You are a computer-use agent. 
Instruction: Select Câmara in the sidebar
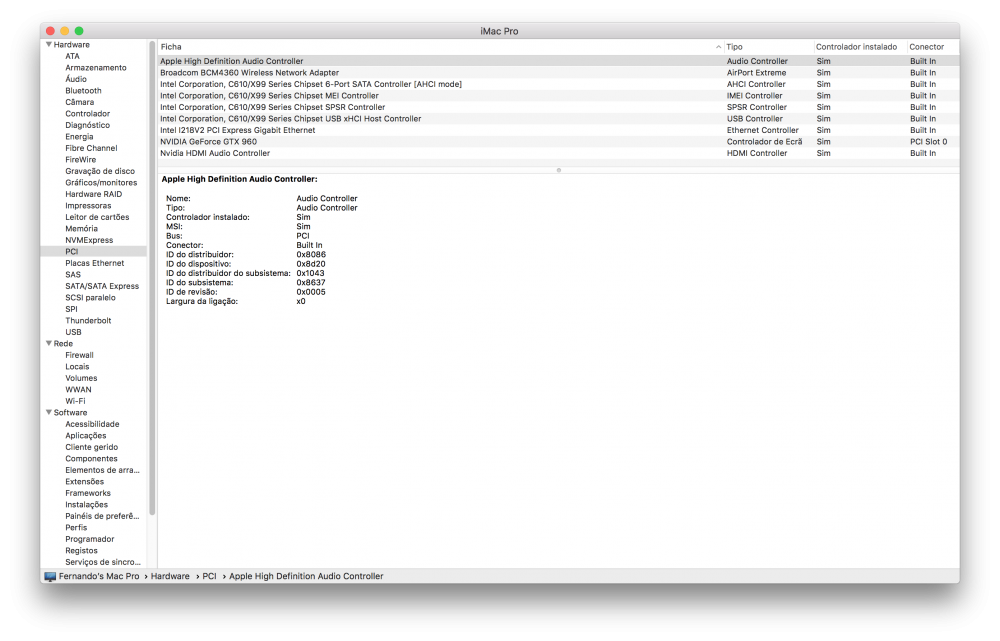79,102
